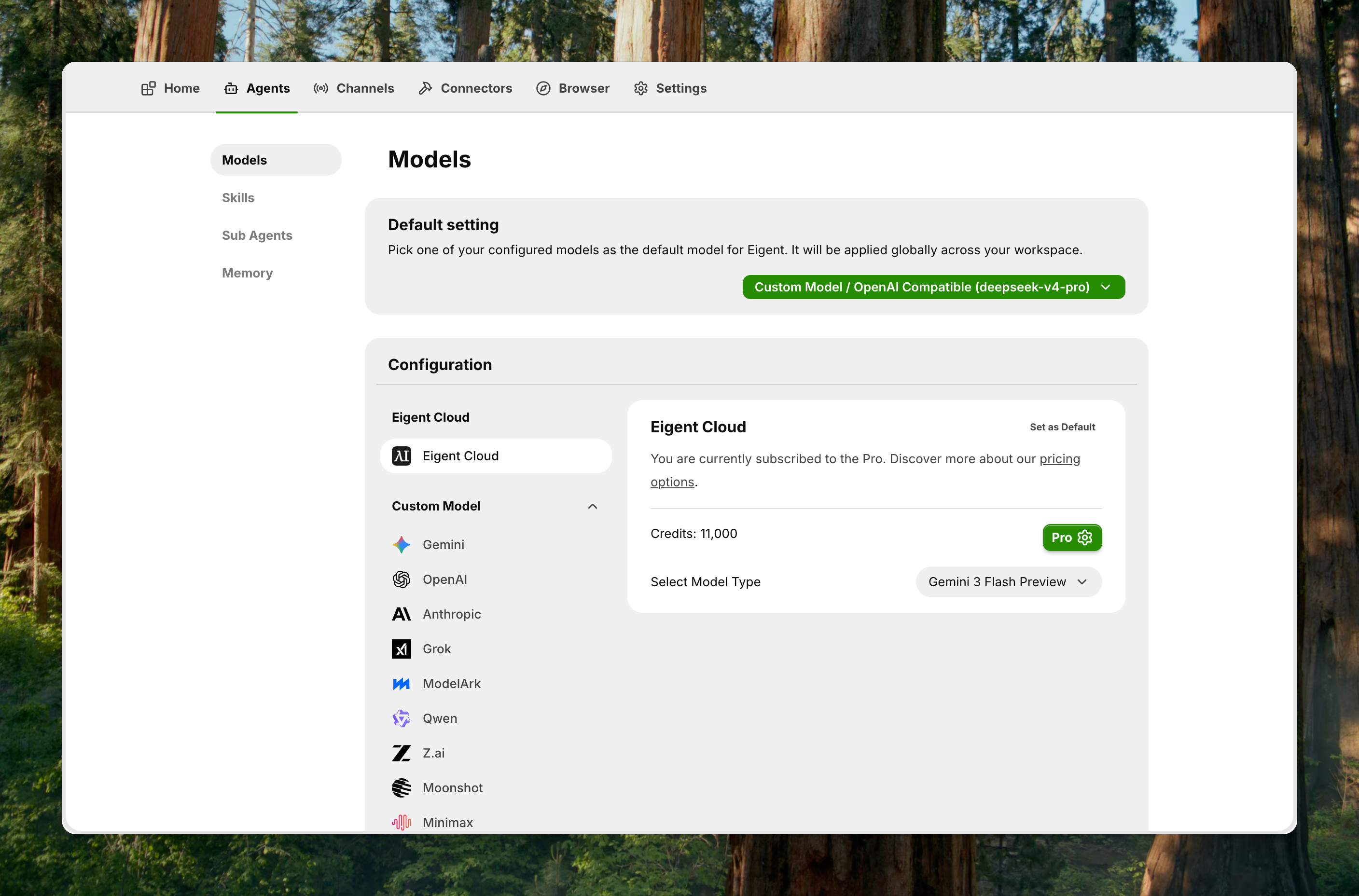
Task: Click the Browser compass icon
Action: click(543, 89)
